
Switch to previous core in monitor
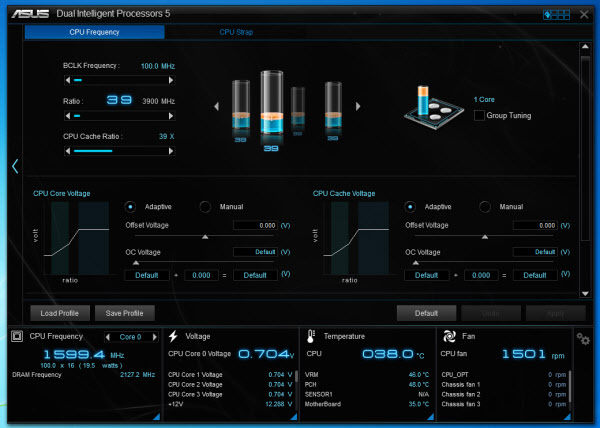point(108,337)
